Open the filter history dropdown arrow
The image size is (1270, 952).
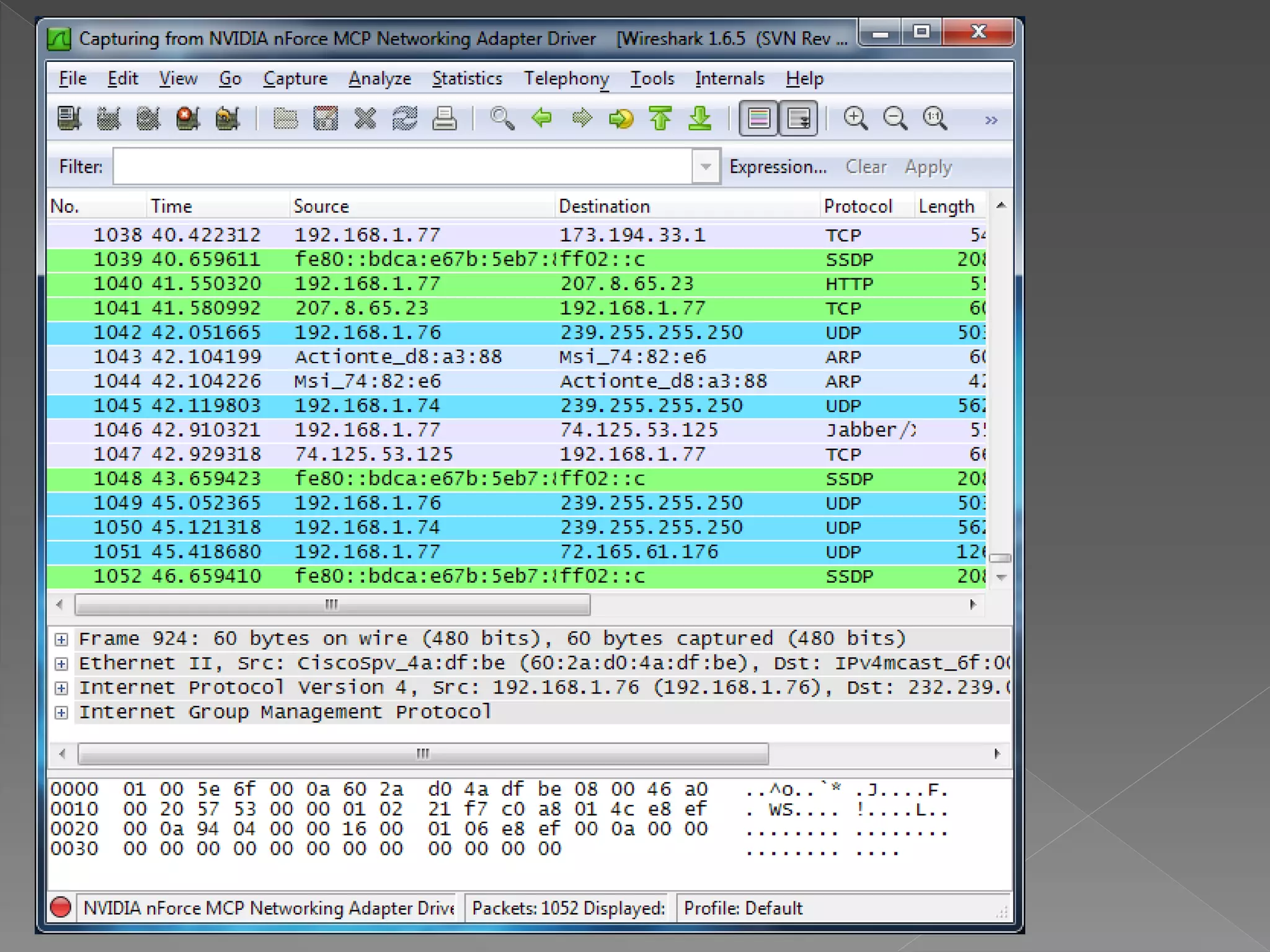coord(706,167)
